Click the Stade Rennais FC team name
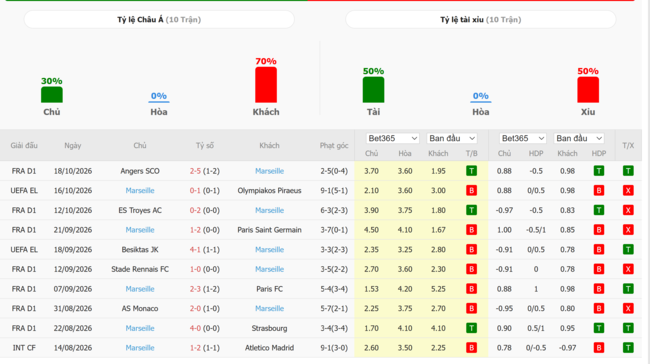The width and height of the screenshot is (650, 364). (140, 269)
